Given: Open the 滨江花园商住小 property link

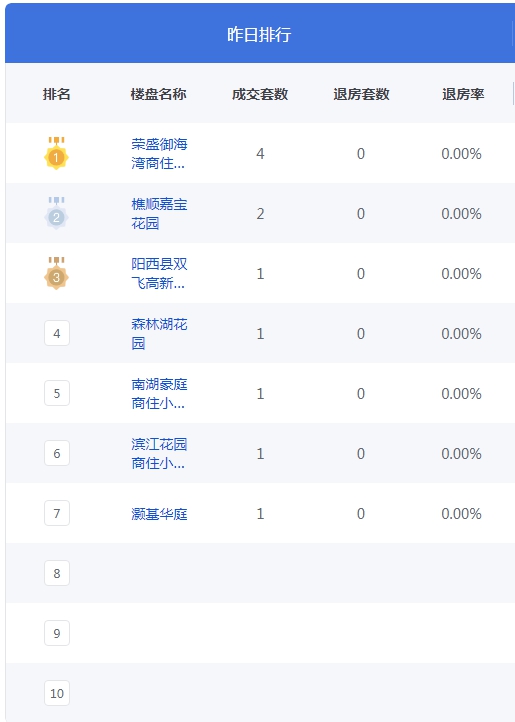Looking at the screenshot, I should [x=159, y=453].
